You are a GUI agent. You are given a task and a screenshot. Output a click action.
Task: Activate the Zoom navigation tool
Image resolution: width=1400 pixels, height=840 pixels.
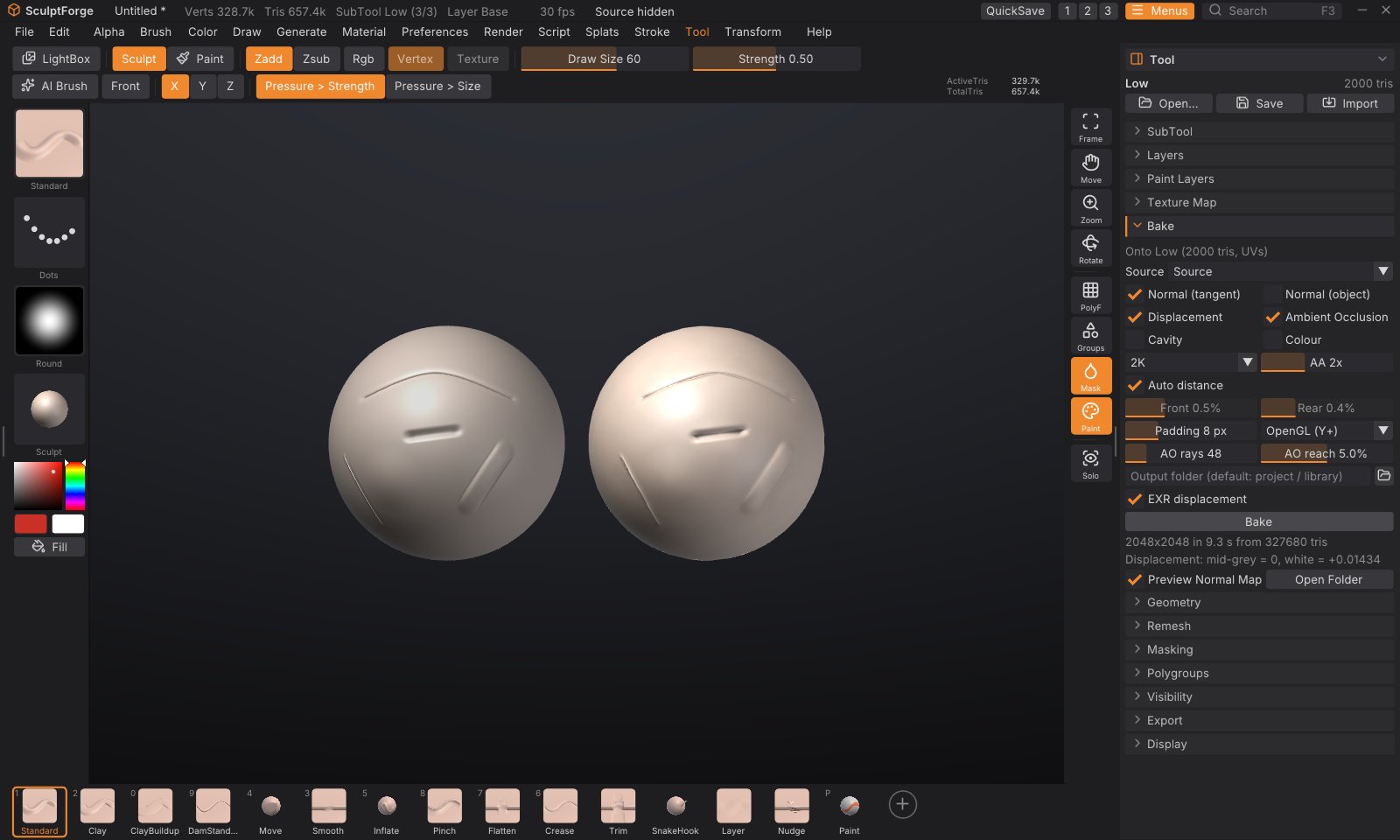coord(1090,208)
